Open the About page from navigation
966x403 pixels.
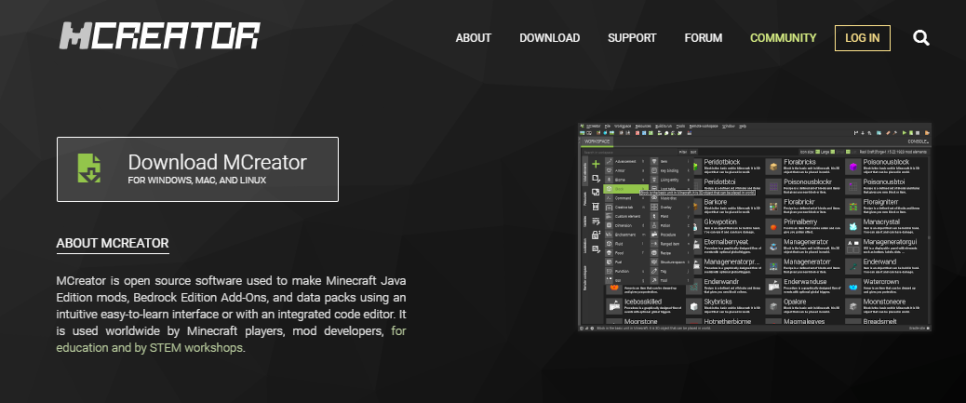coord(473,38)
